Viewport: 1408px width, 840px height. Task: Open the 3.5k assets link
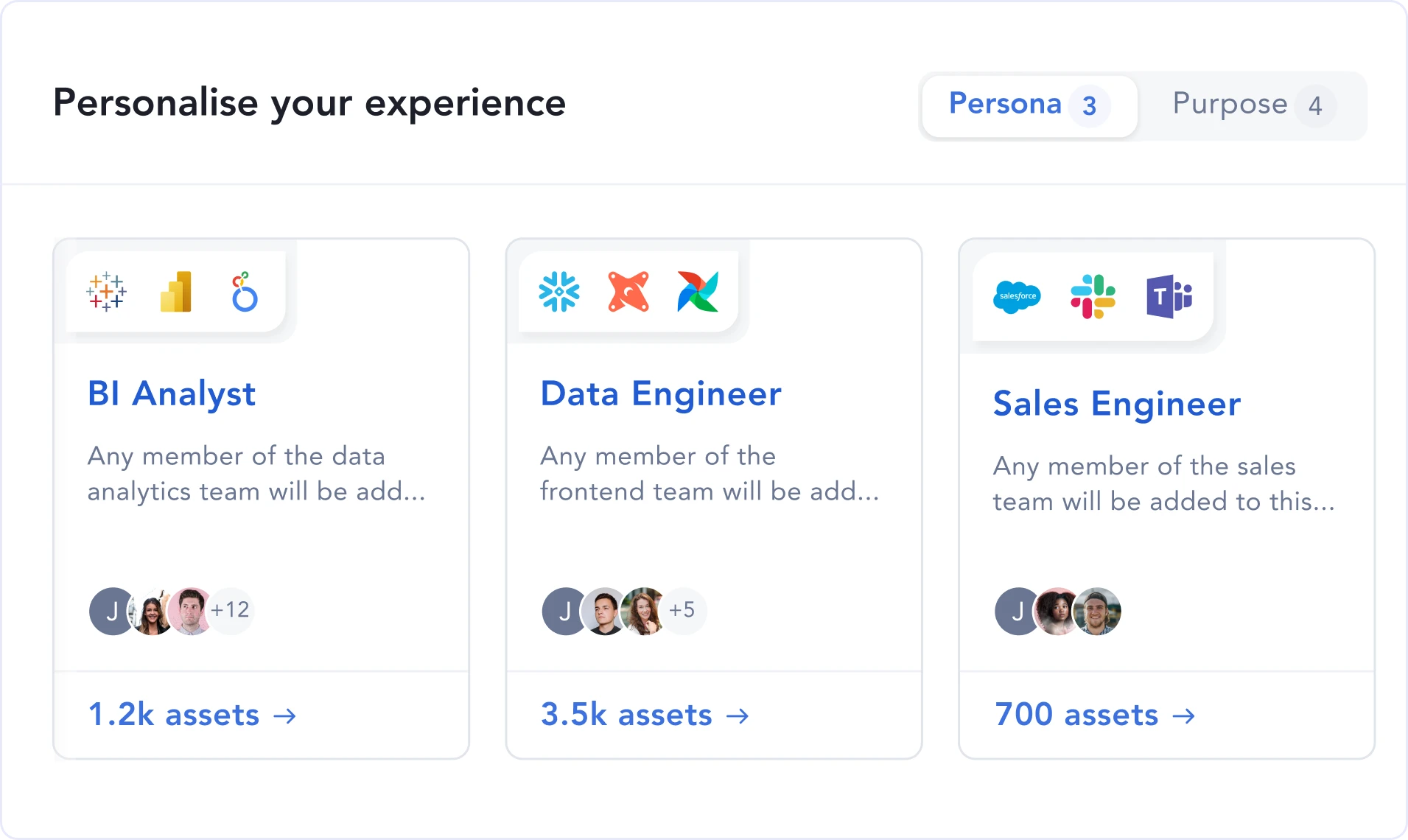point(645,715)
